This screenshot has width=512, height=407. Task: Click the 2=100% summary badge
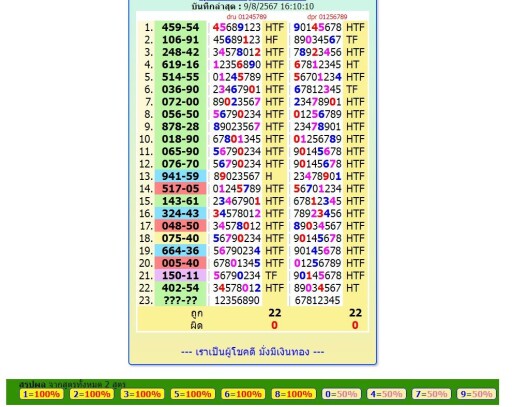pyautogui.click(x=92, y=394)
